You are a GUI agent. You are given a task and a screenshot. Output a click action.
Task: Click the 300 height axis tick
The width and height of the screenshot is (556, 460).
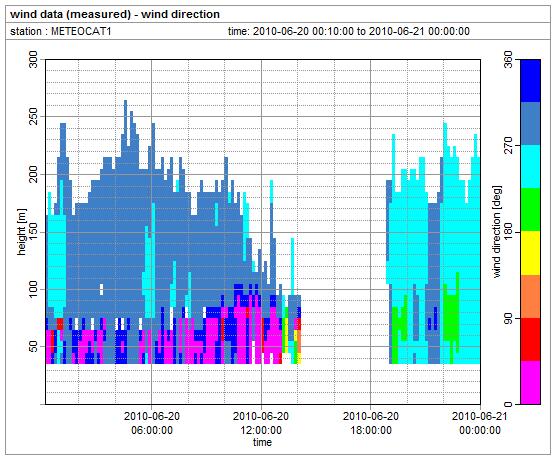33,60
